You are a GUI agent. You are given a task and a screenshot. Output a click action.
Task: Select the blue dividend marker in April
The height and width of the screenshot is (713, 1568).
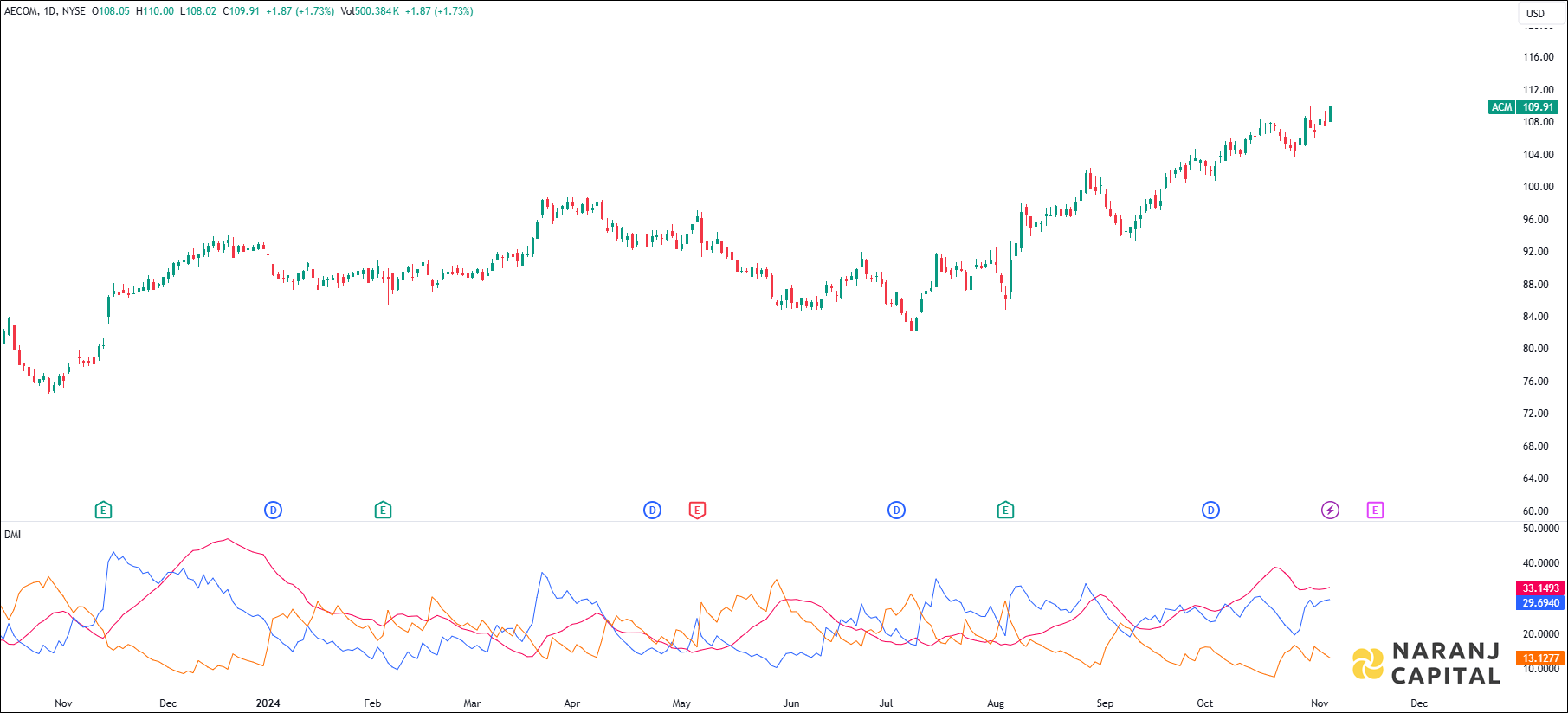652,511
